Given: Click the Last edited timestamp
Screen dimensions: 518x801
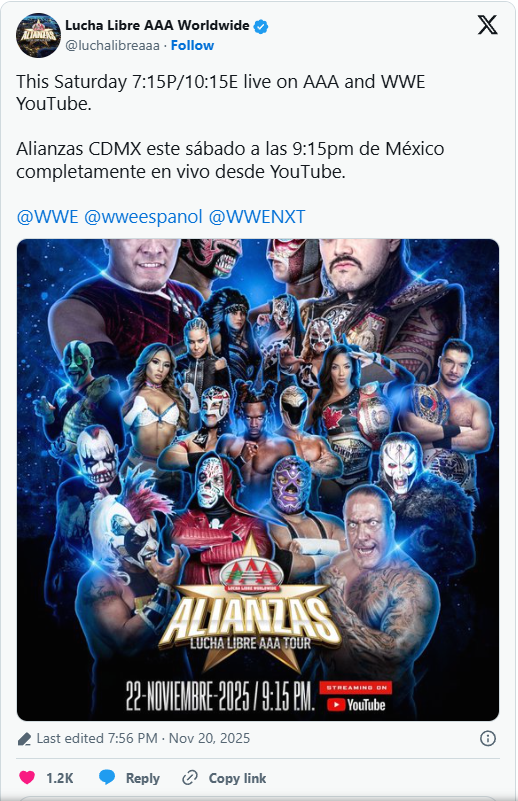Looking at the screenshot, I should pyautogui.click(x=143, y=738).
